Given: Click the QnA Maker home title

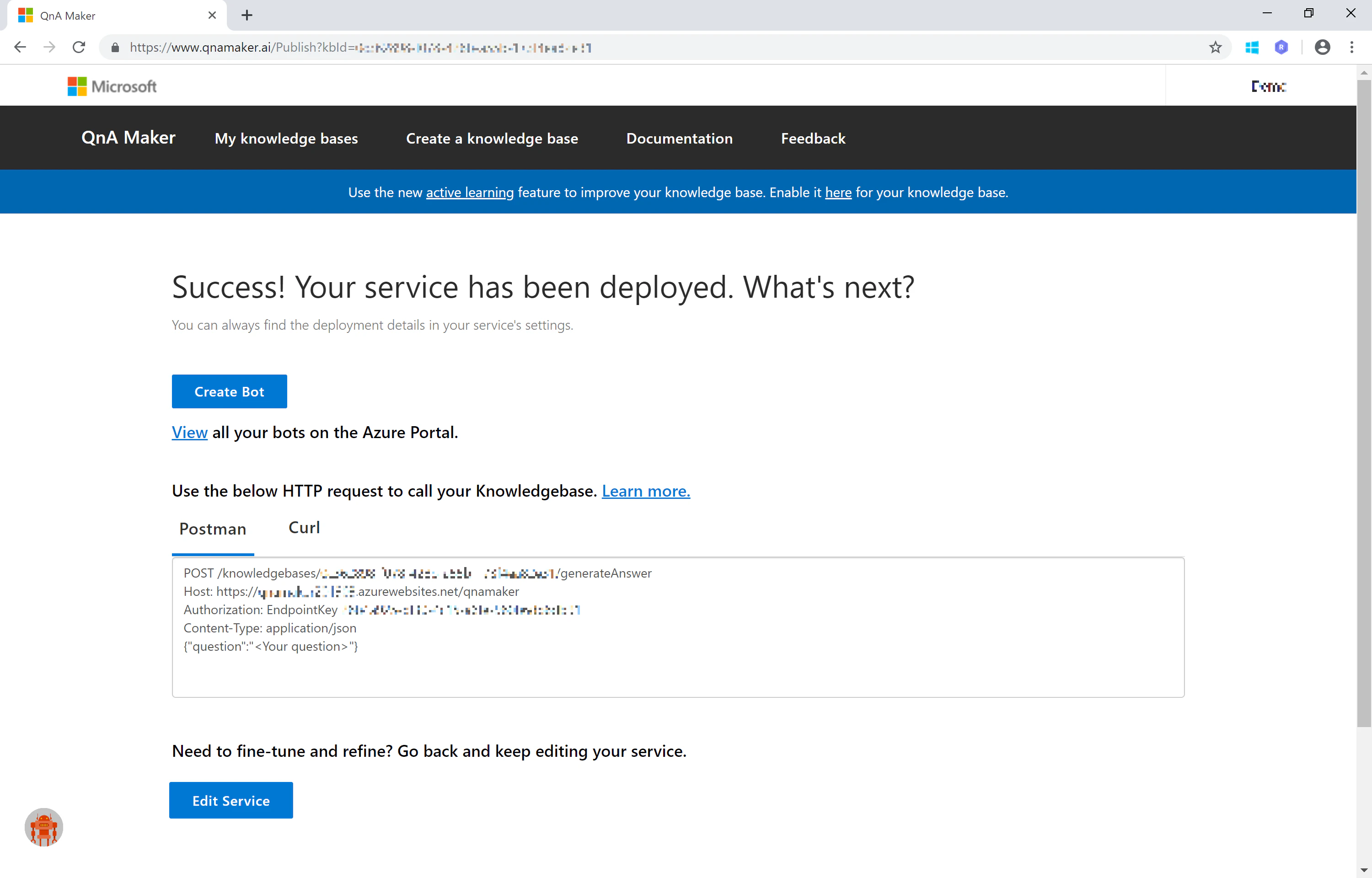Looking at the screenshot, I should 128,138.
